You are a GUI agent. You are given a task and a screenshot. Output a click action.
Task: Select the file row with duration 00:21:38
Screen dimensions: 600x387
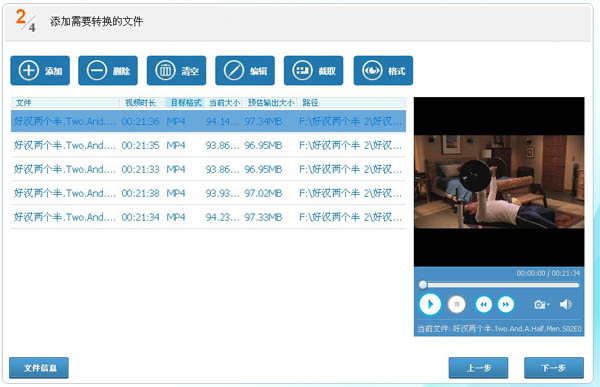[x=208, y=193]
